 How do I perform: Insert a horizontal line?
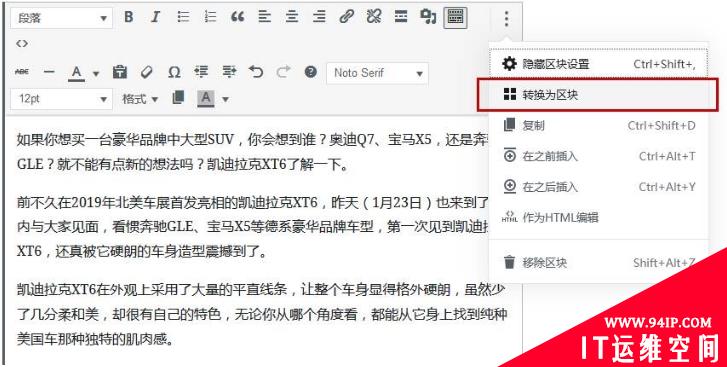point(49,72)
